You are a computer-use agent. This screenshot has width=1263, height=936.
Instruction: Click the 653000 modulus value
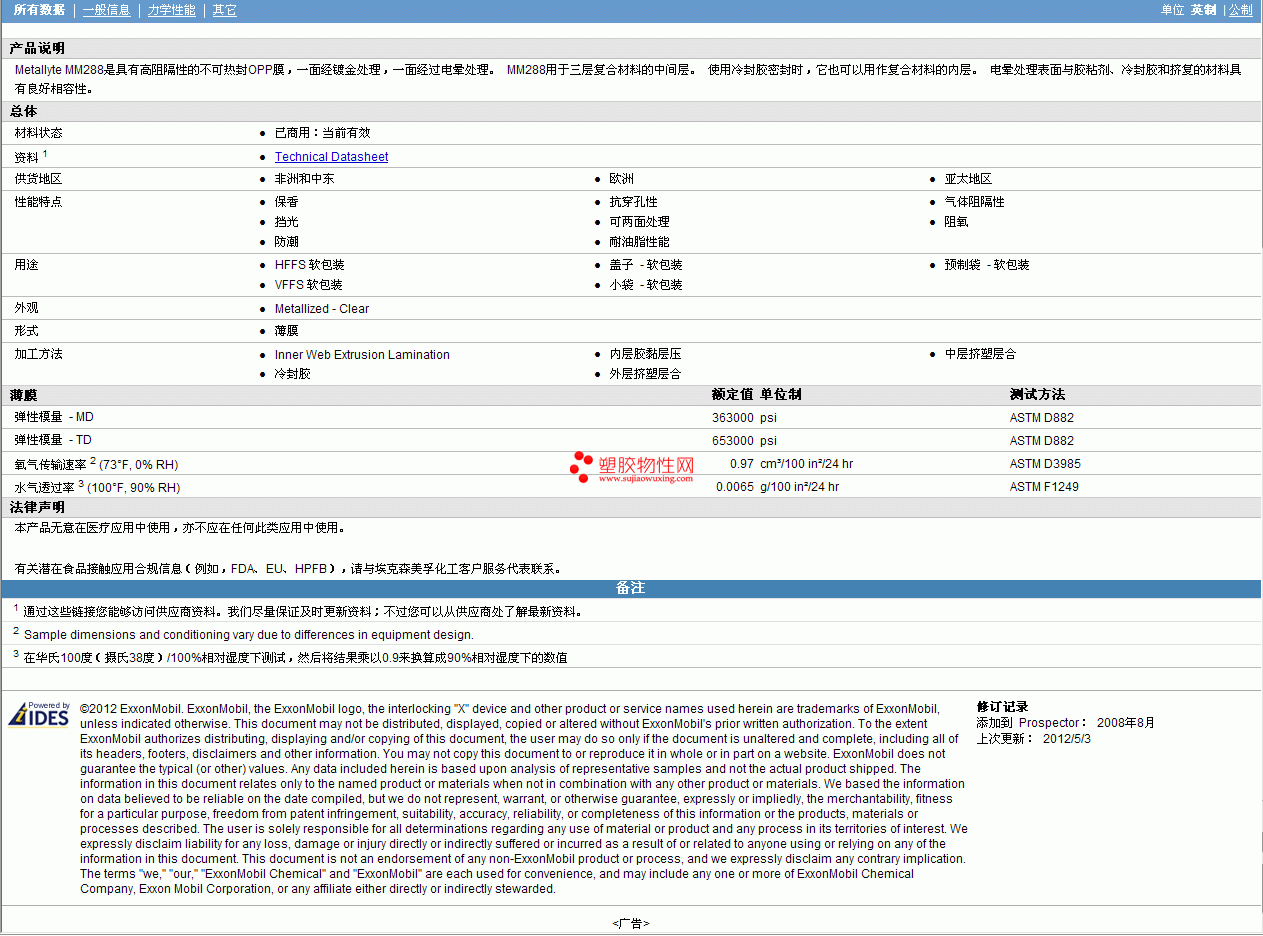(733, 441)
